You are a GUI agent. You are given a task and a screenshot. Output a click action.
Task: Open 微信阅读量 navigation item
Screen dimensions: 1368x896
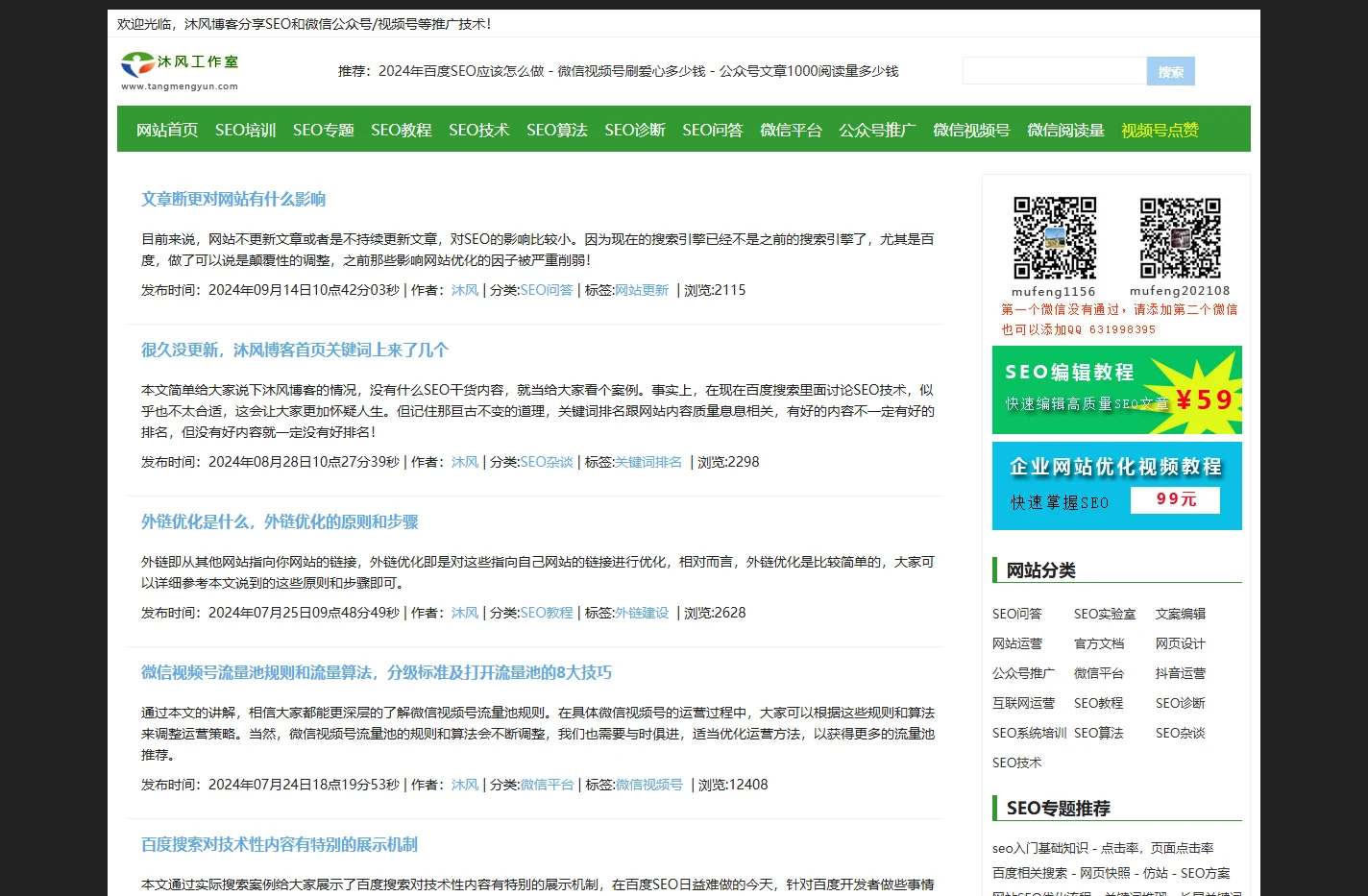coord(1065,130)
